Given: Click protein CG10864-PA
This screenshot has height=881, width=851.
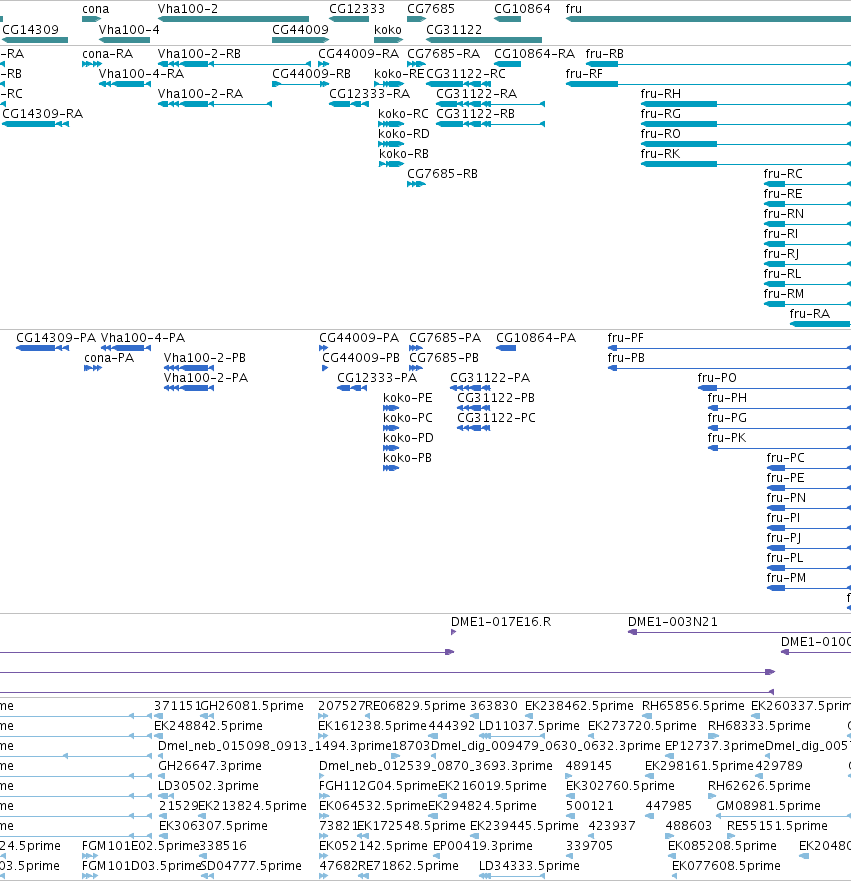Looking at the screenshot, I should click(x=506, y=348).
